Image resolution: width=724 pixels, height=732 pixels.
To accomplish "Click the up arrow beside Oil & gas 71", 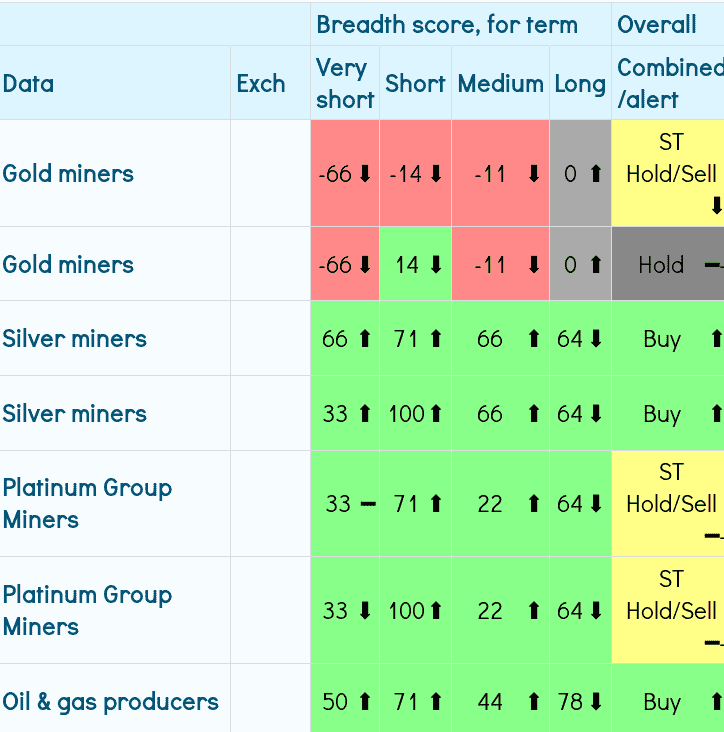I will 436,702.
